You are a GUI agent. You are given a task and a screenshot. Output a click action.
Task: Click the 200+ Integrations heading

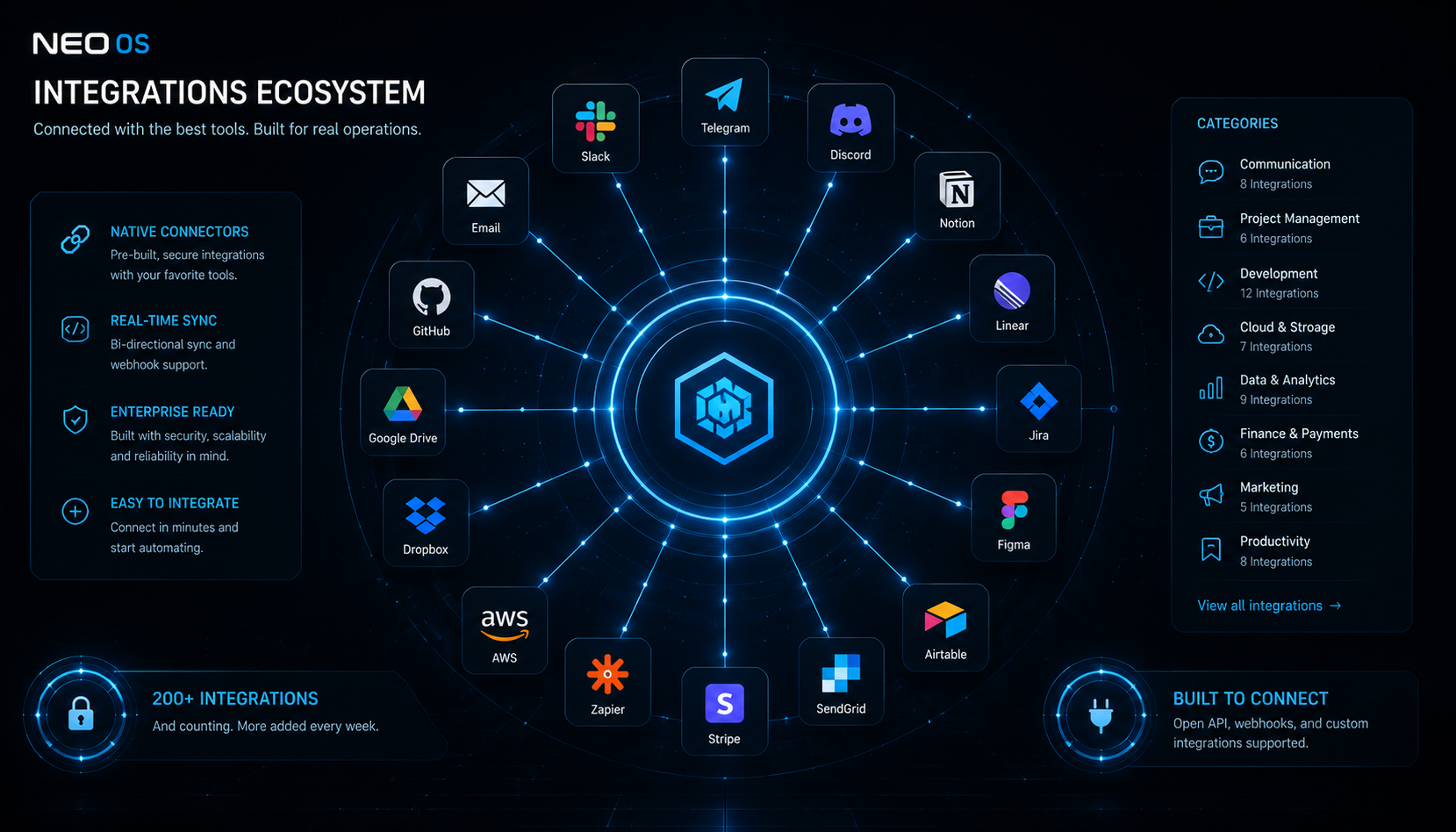tap(235, 699)
